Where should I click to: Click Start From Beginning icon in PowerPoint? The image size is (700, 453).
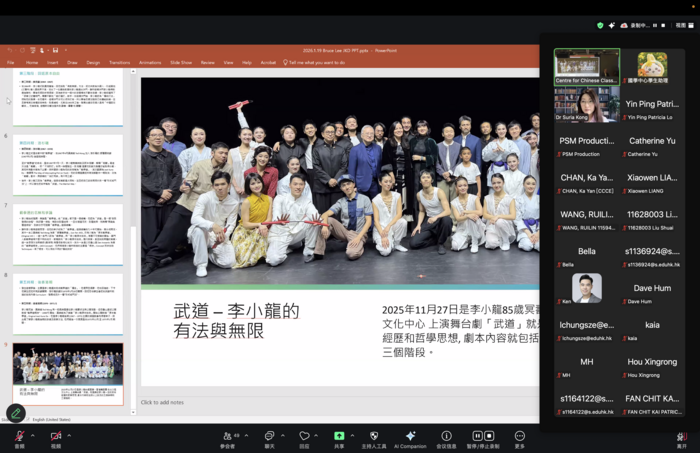(33, 50)
